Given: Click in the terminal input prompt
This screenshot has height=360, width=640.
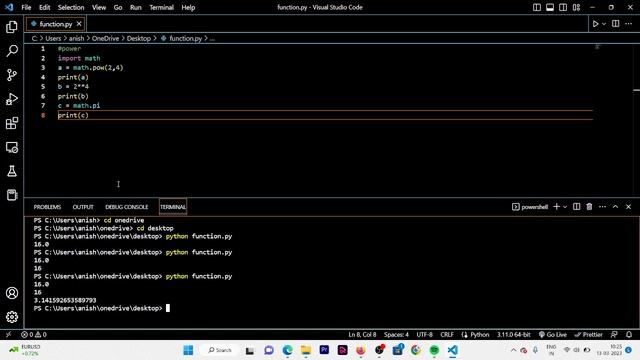Looking at the screenshot, I should (x=168, y=308).
